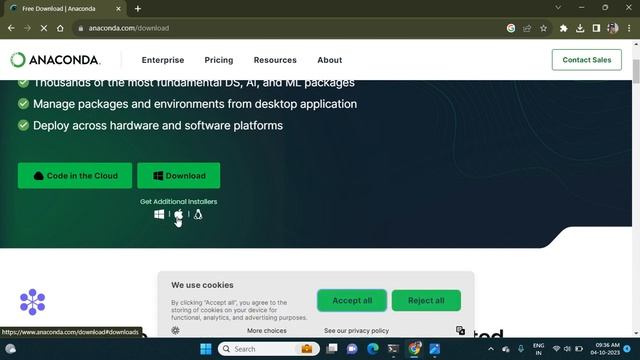The width and height of the screenshot is (640, 360).
Task: Open Microsoft Edge from taskbar
Action: 372,349
